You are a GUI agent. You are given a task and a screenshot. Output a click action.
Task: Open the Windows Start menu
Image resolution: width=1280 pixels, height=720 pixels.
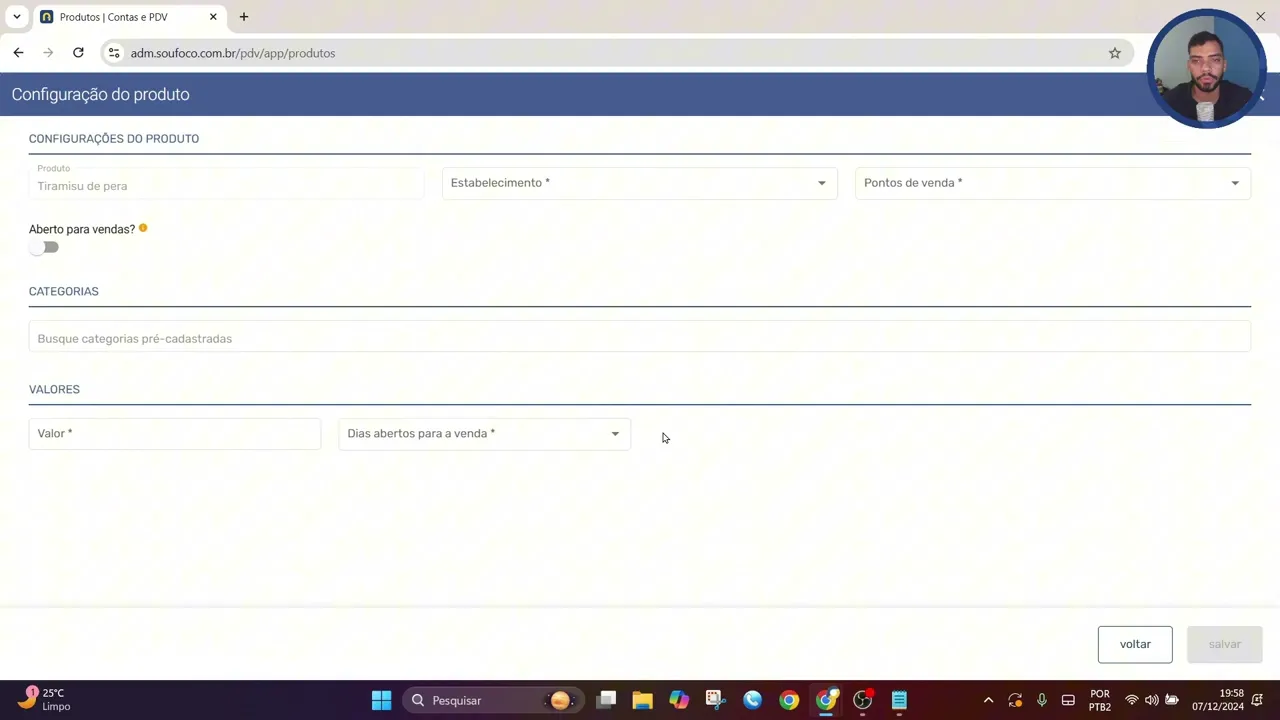[x=381, y=700]
